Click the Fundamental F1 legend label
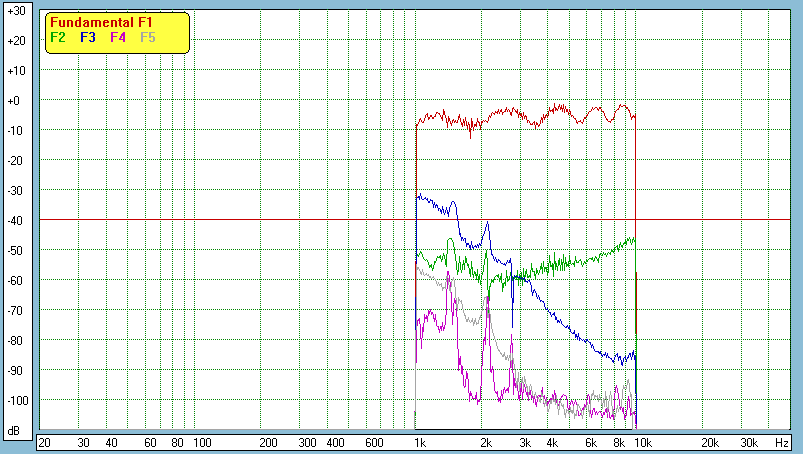The image size is (803, 454). [x=100, y=22]
